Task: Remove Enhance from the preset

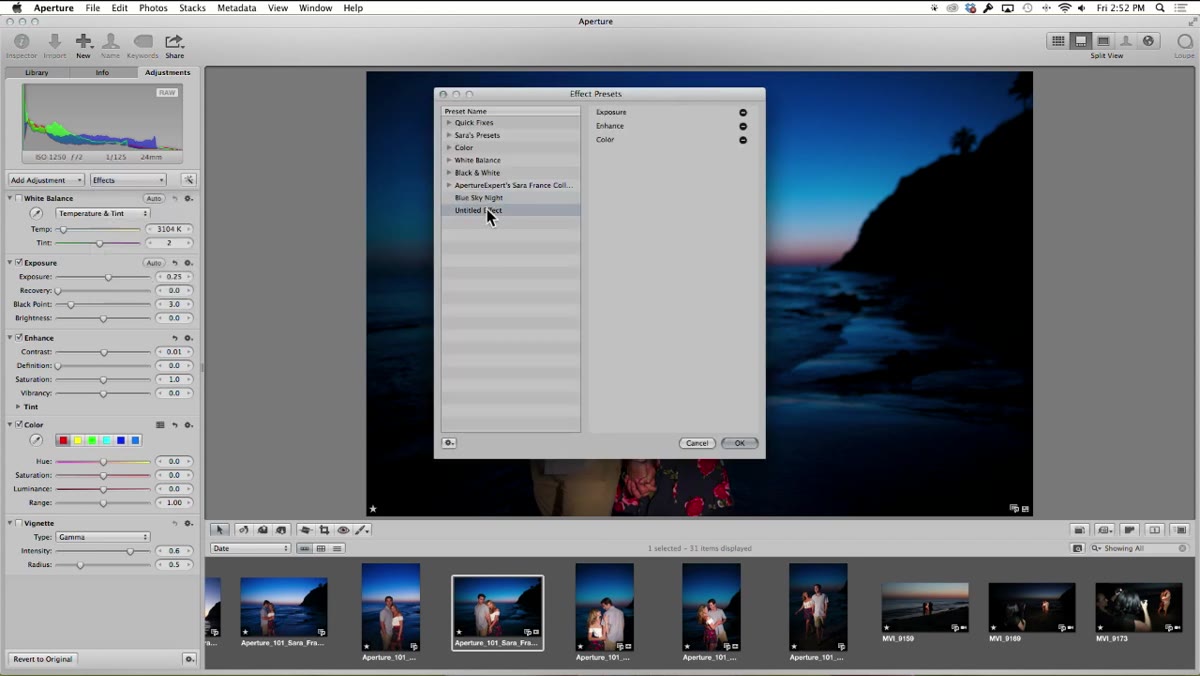Action: (x=743, y=126)
